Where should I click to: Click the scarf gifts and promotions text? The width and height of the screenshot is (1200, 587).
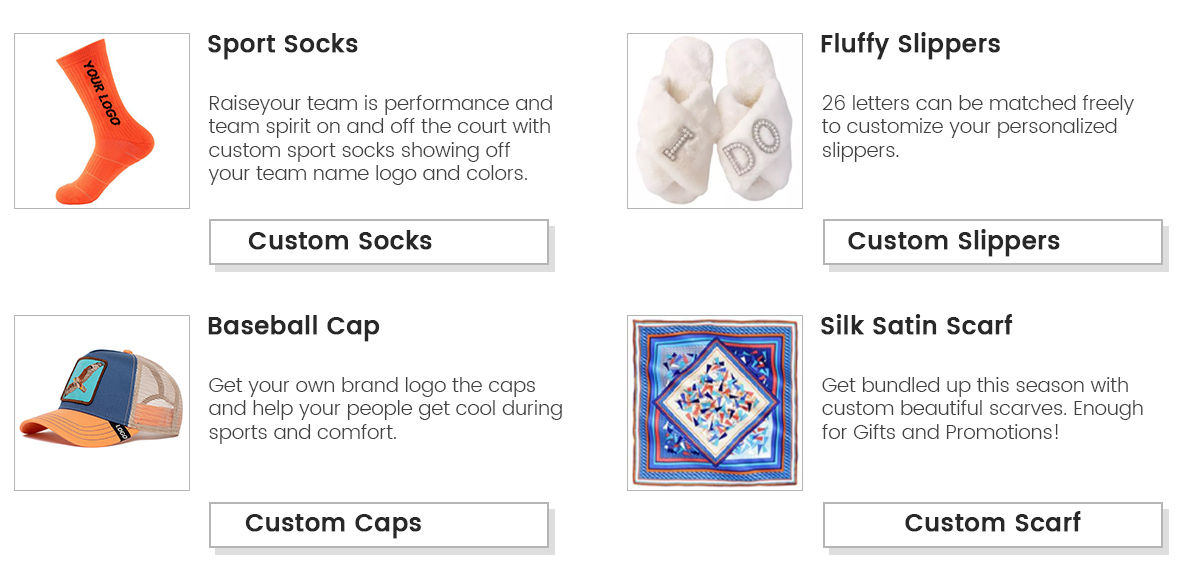[x=981, y=408]
